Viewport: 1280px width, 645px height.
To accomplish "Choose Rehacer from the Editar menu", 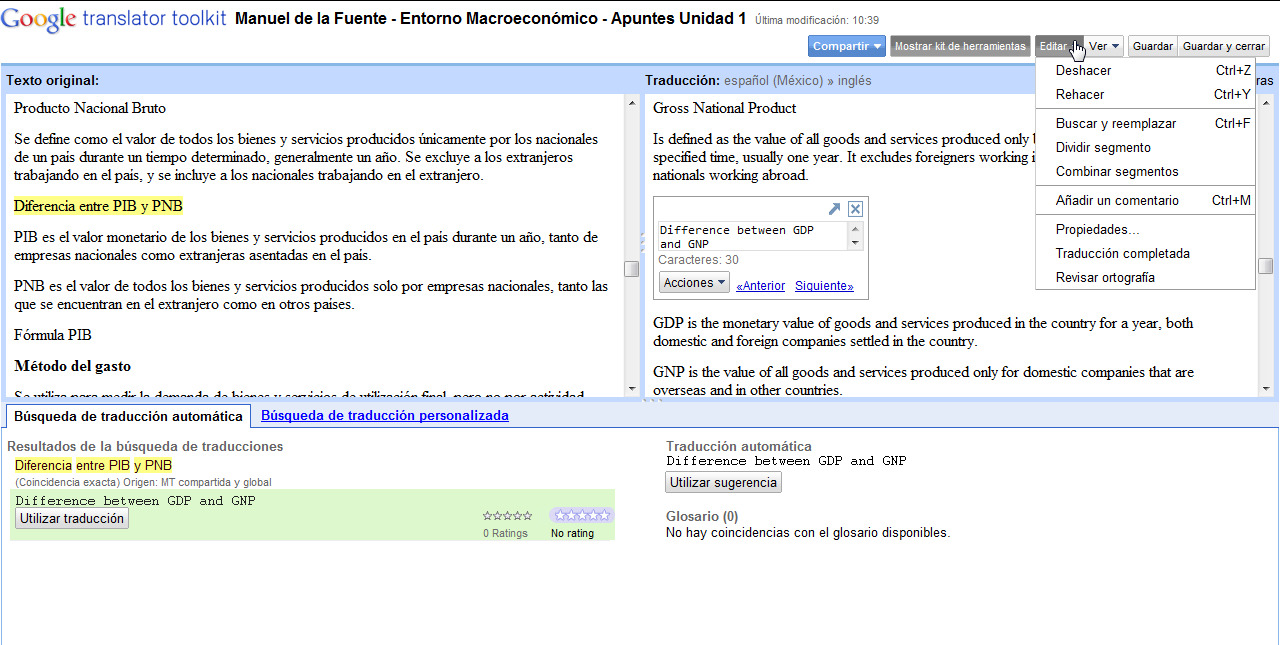I will point(1145,95).
